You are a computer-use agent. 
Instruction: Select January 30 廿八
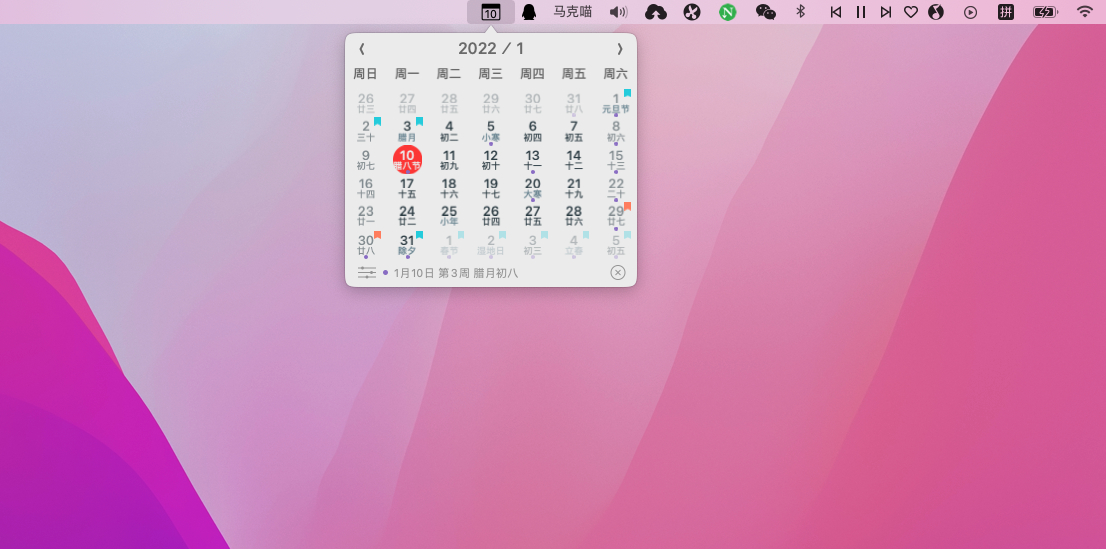tap(365, 245)
